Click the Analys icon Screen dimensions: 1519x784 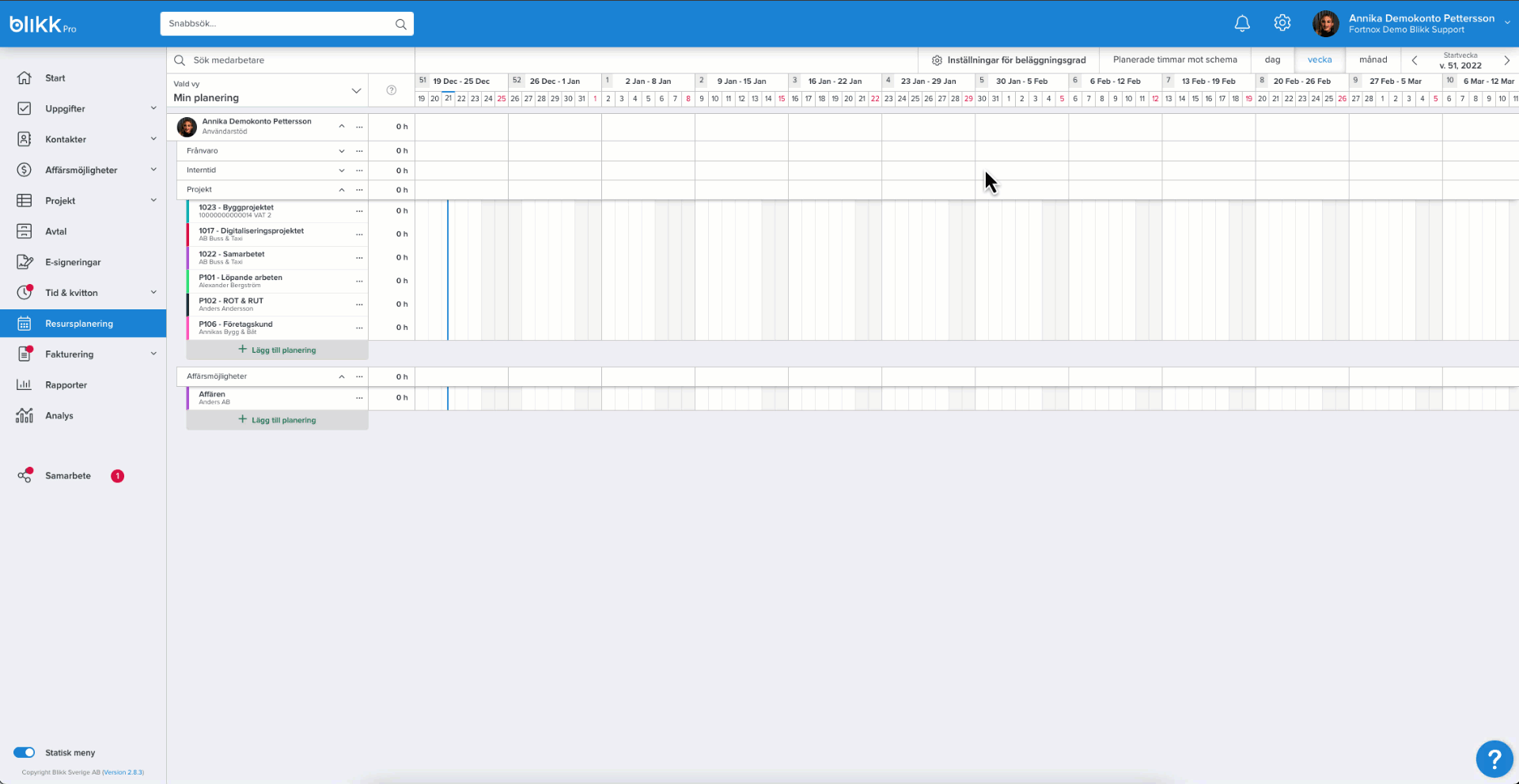[x=25, y=415]
